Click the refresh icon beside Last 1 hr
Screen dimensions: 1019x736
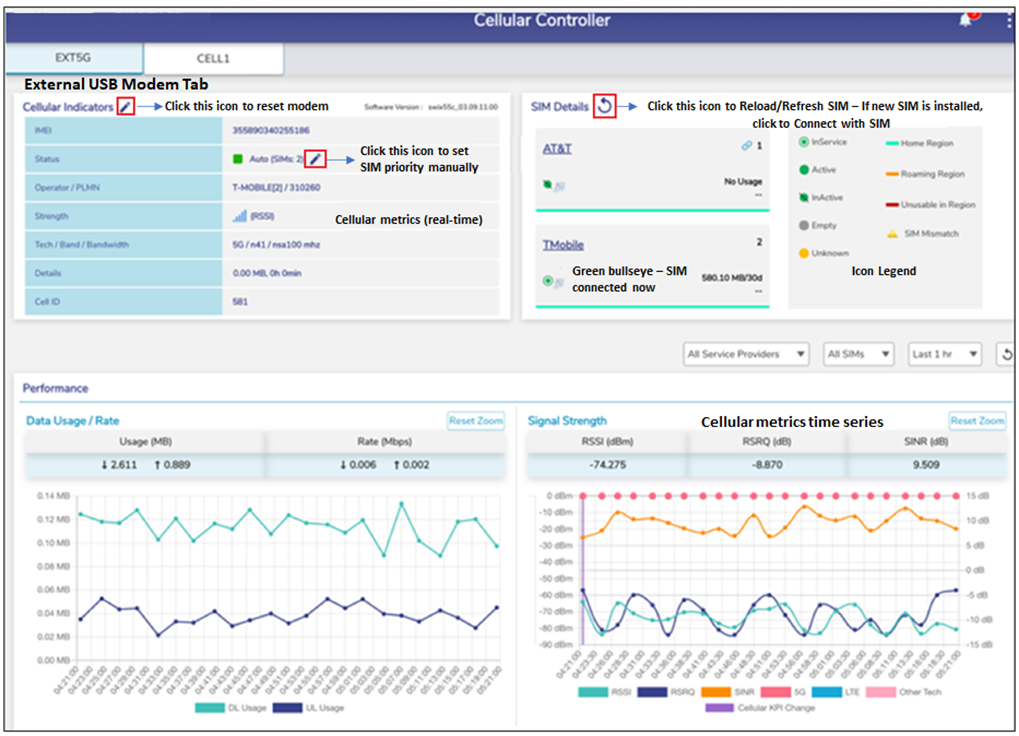pyautogui.click(x=1006, y=354)
